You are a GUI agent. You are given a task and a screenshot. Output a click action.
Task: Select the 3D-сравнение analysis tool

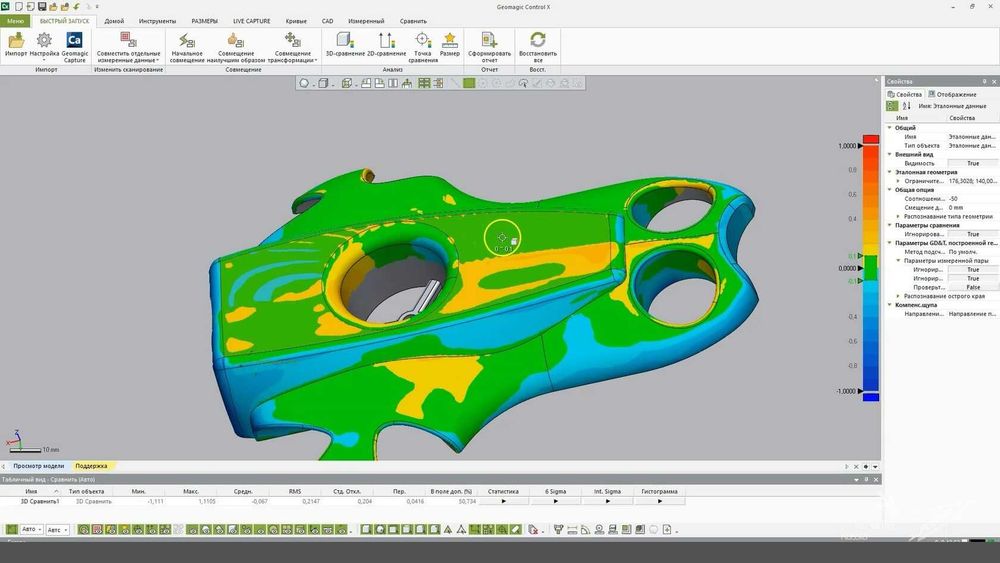[x=345, y=41]
